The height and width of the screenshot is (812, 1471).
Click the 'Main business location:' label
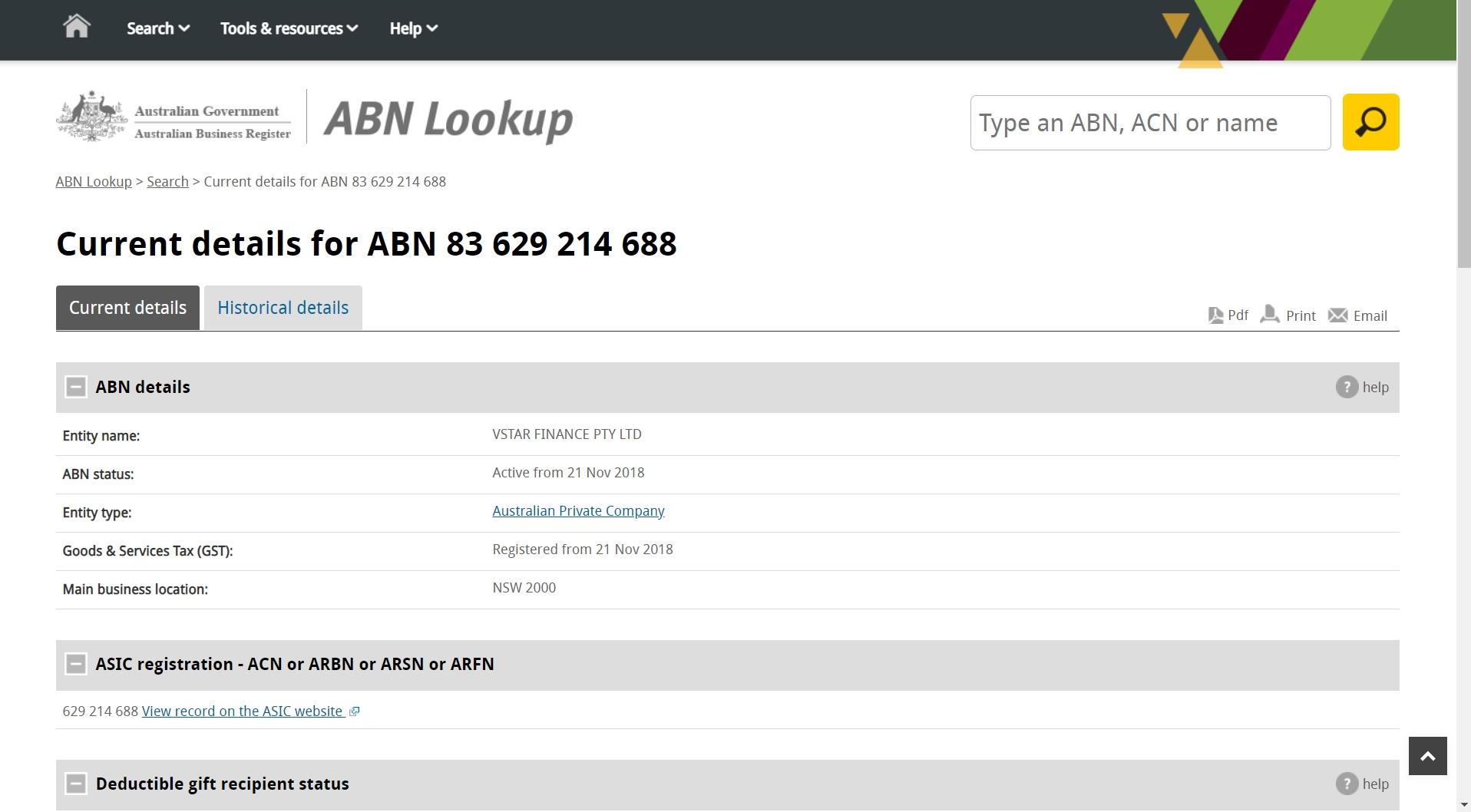[x=135, y=589]
